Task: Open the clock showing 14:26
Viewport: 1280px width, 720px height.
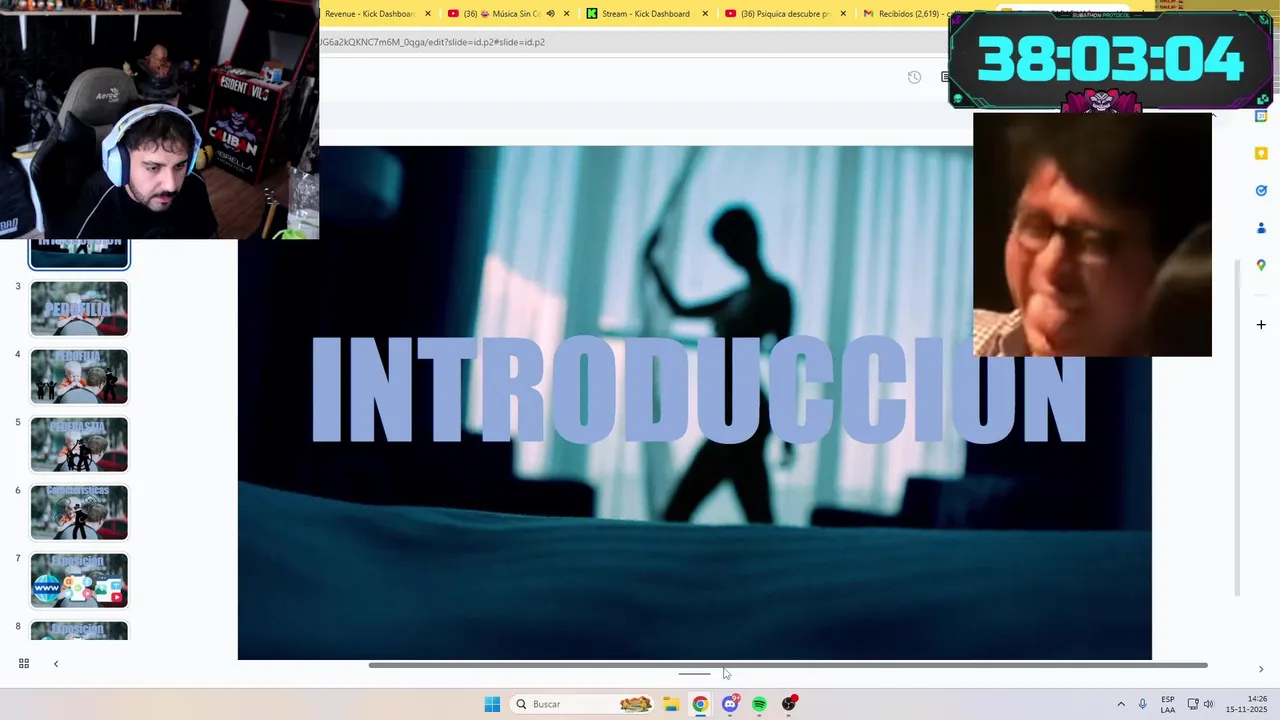Action: 1247,704
